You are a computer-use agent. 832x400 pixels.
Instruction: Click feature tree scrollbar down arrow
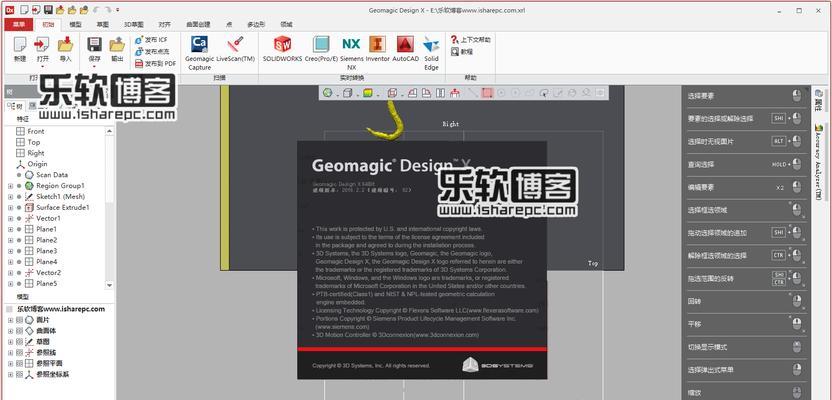110,285
